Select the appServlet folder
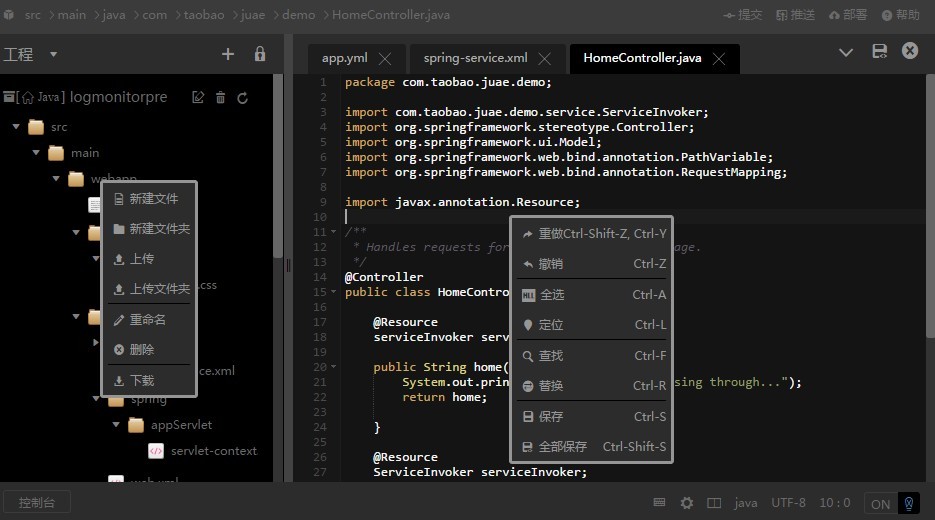Image resolution: width=935 pixels, height=520 pixels. pos(181,425)
